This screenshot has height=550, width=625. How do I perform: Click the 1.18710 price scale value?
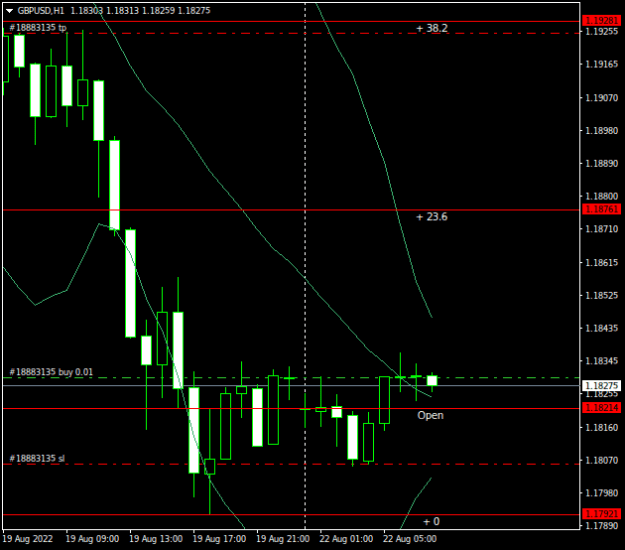pos(601,229)
